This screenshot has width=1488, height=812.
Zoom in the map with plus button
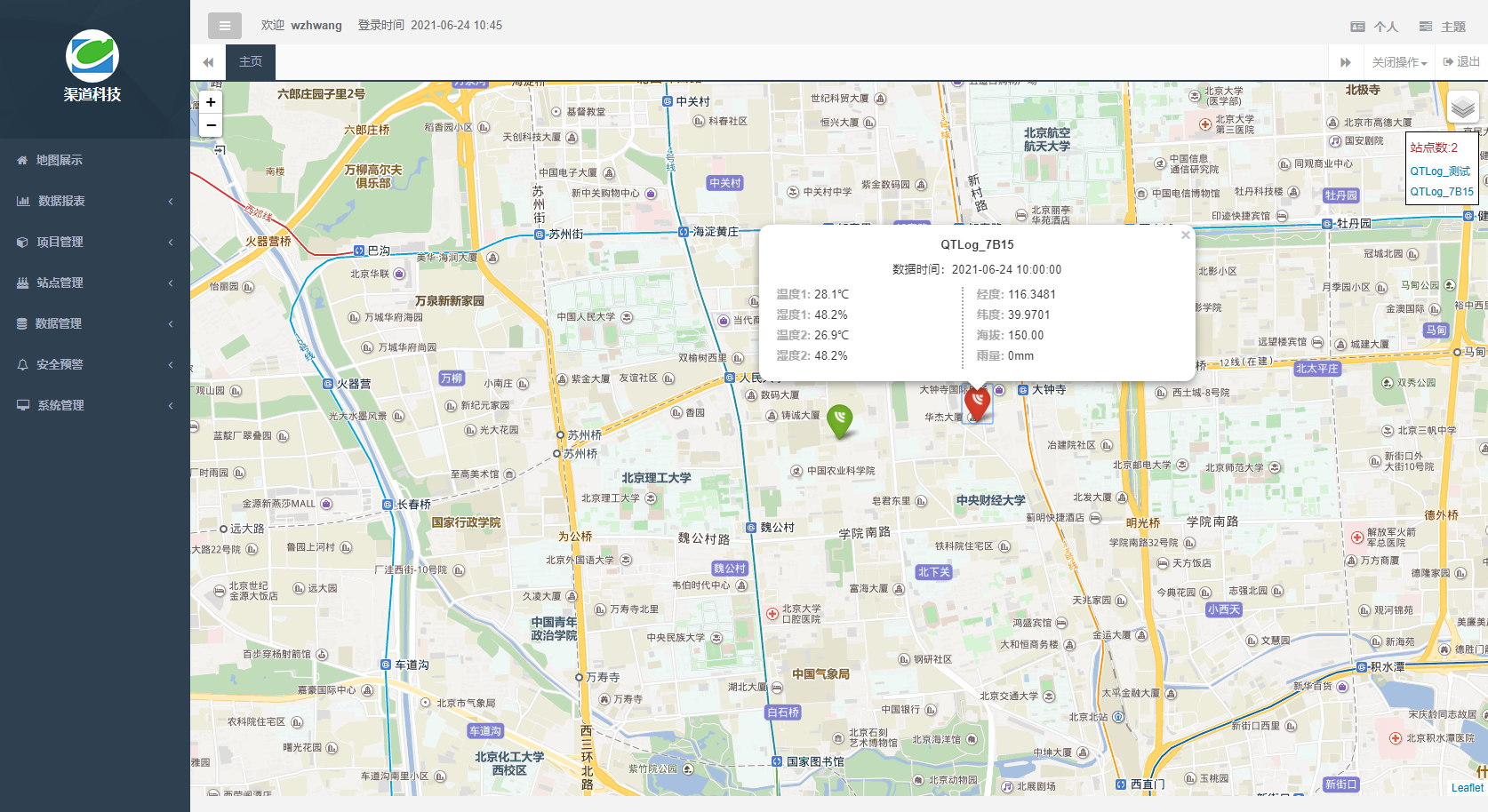211,102
